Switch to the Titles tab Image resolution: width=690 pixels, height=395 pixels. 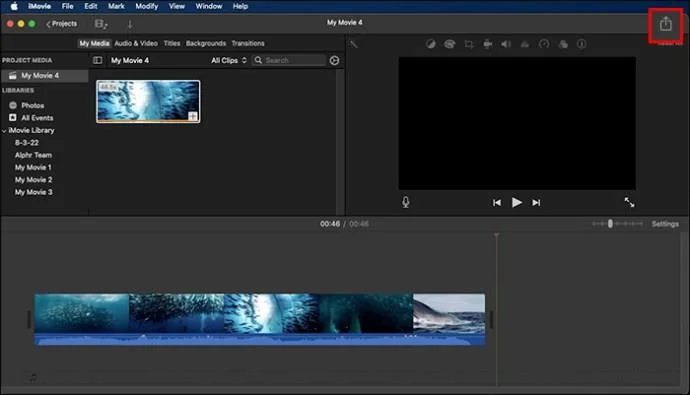(x=172, y=43)
